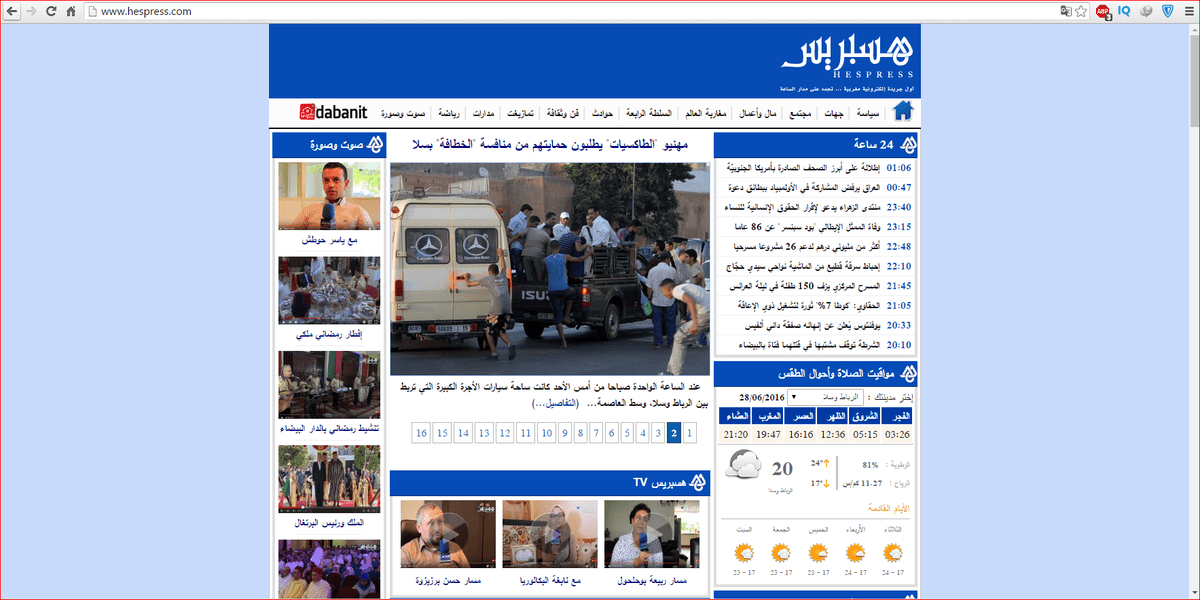Play TV video مسار حسن برزيزوة
Image resolution: width=1200 pixels, height=600 pixels.
[447, 535]
